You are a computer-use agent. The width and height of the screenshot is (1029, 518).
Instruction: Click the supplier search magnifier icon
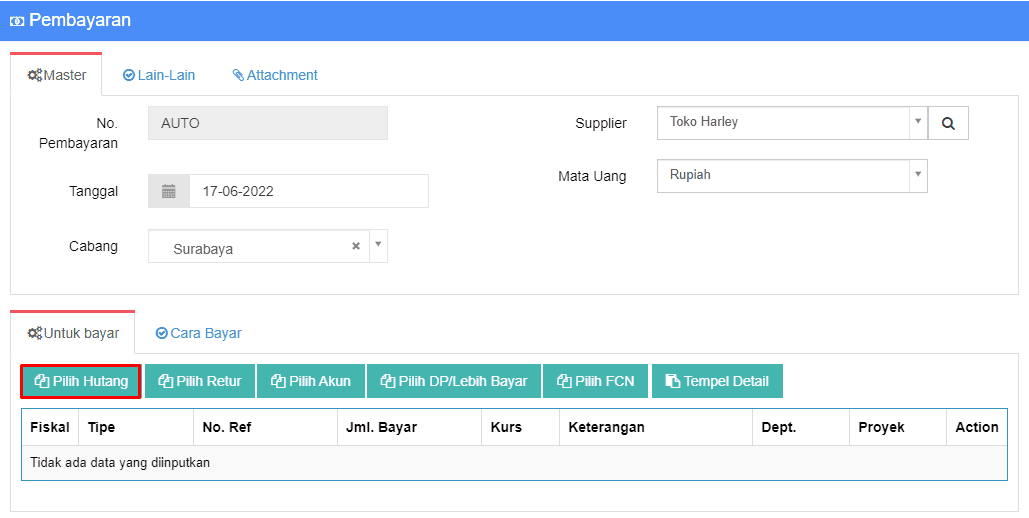[948, 123]
